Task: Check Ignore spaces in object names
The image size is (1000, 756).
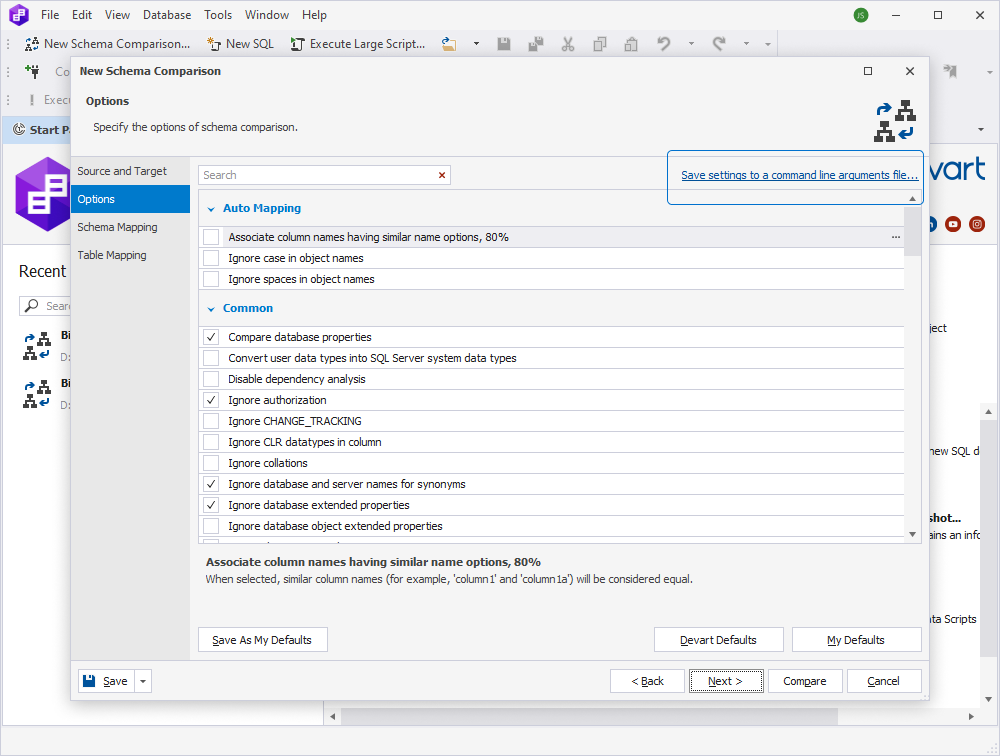Action: [211, 279]
